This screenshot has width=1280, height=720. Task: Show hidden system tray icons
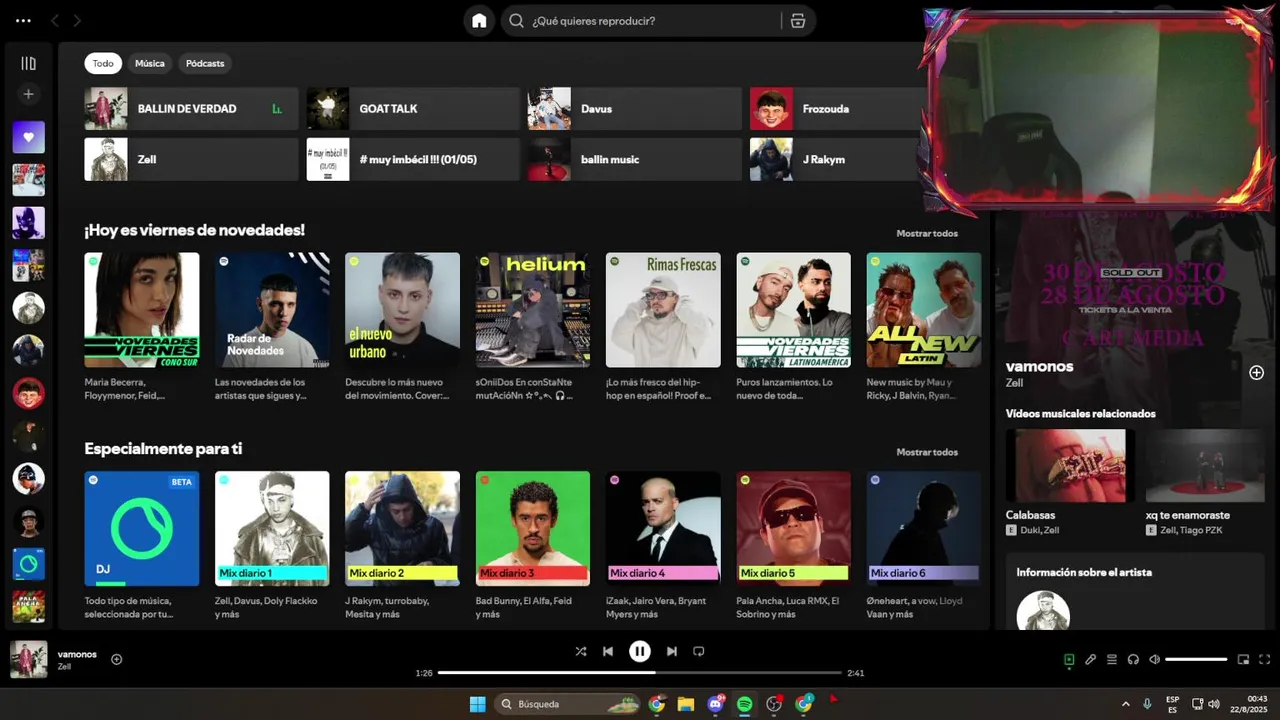1126,704
